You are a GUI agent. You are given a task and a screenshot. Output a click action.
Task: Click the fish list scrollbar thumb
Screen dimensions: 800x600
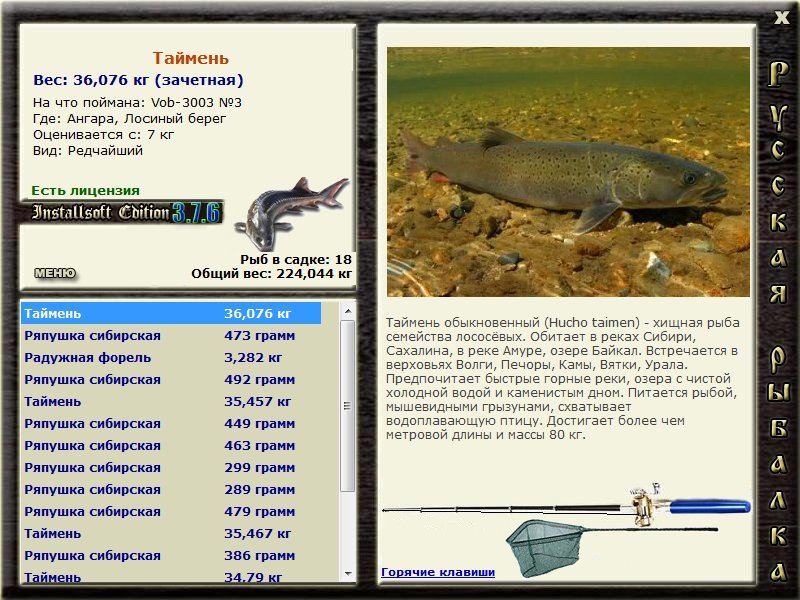coord(348,400)
